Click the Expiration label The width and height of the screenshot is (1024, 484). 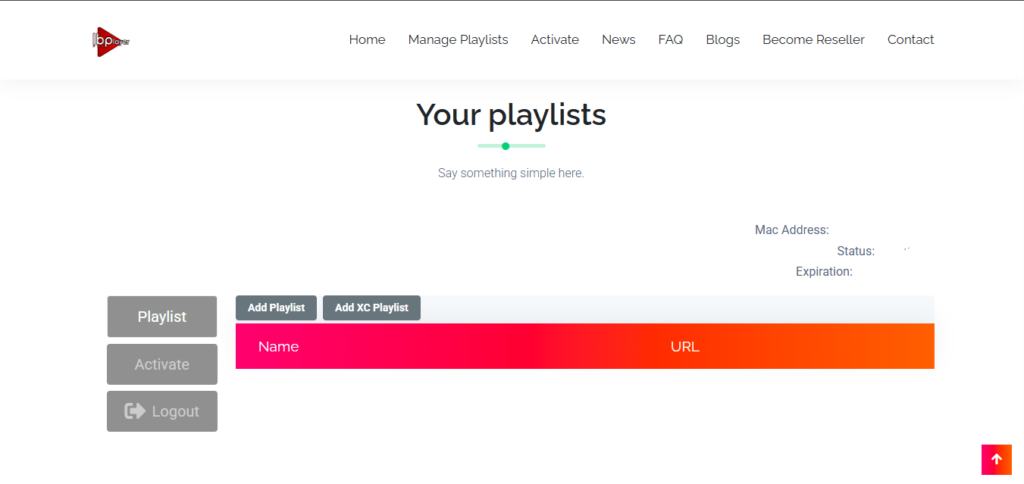tap(824, 271)
